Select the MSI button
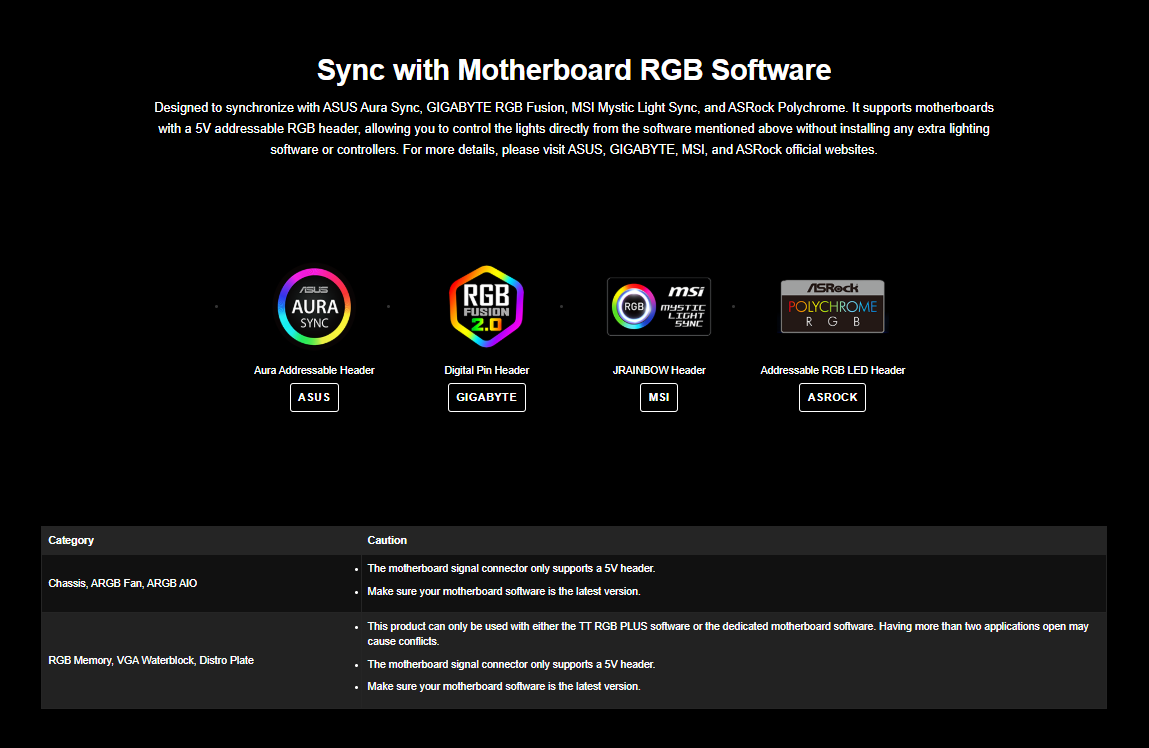Viewport: 1149px width, 748px height. point(659,397)
